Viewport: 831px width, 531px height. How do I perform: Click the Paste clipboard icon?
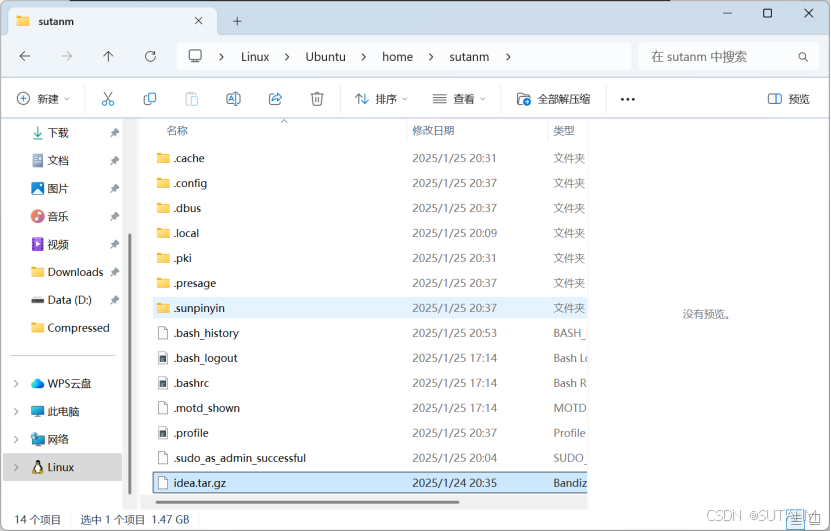point(191,99)
